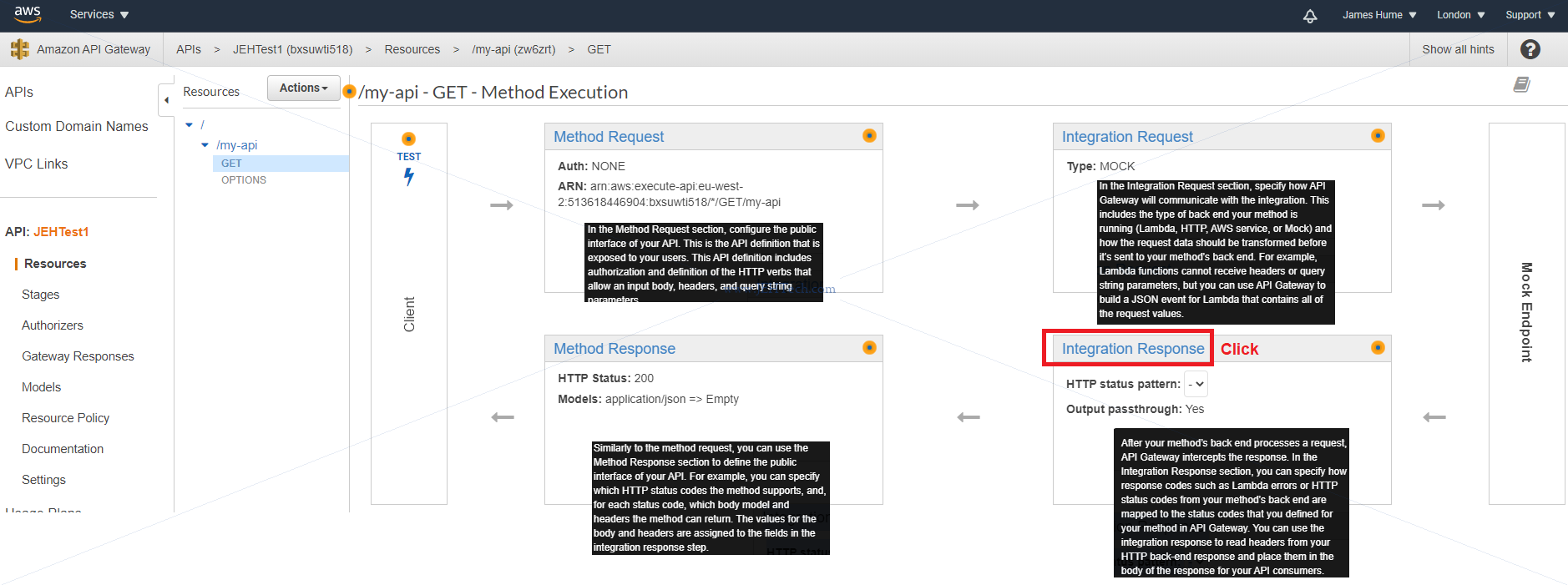The width and height of the screenshot is (1568, 585).
Task: Open VPC Links
Action: [37, 164]
